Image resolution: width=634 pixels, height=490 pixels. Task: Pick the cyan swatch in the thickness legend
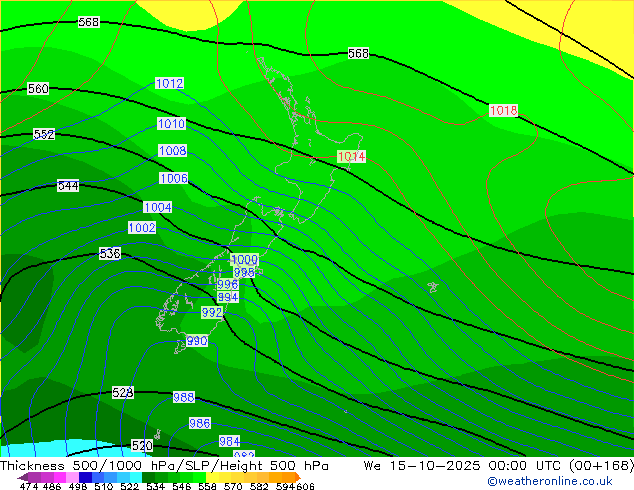click(136, 477)
